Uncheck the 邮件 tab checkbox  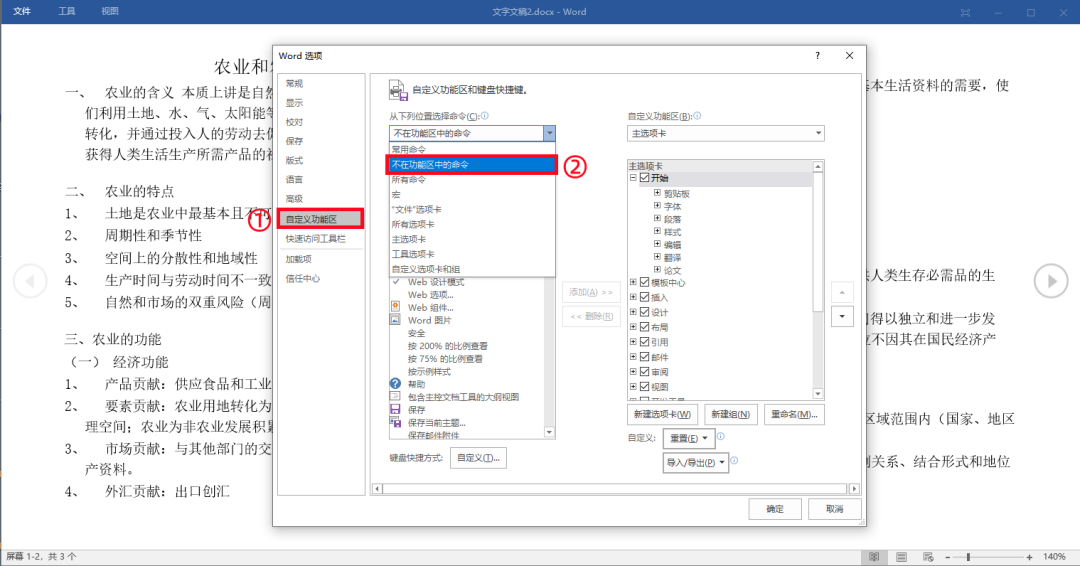[645, 357]
